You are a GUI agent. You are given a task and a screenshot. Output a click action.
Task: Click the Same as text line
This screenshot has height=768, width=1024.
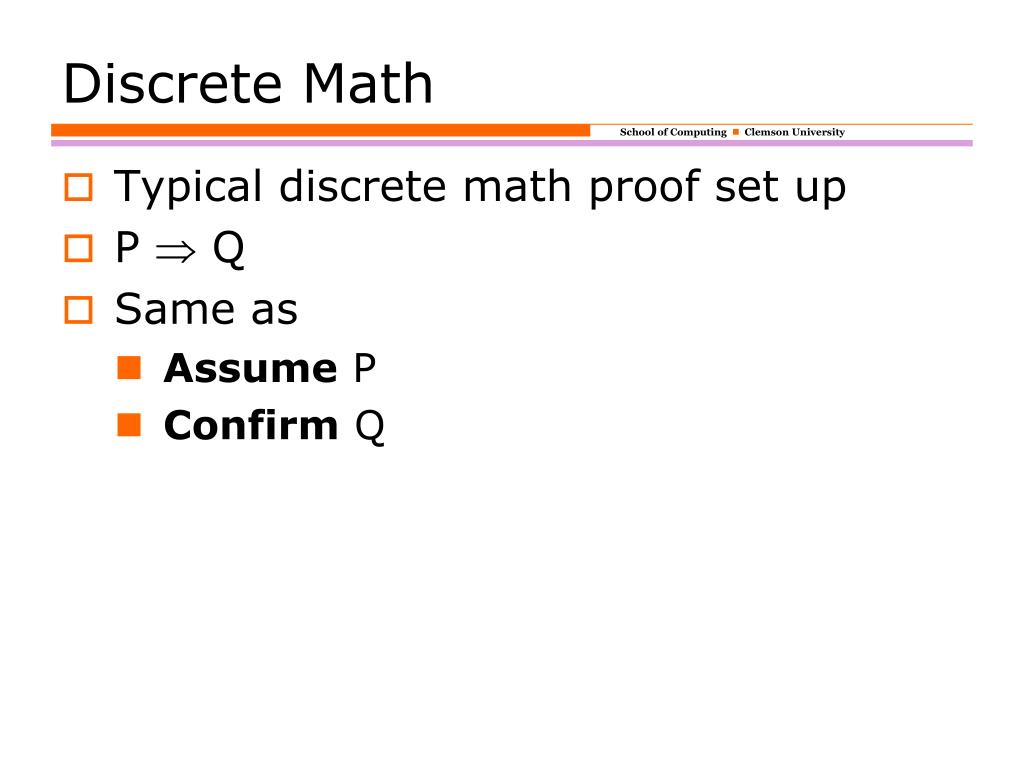206,309
